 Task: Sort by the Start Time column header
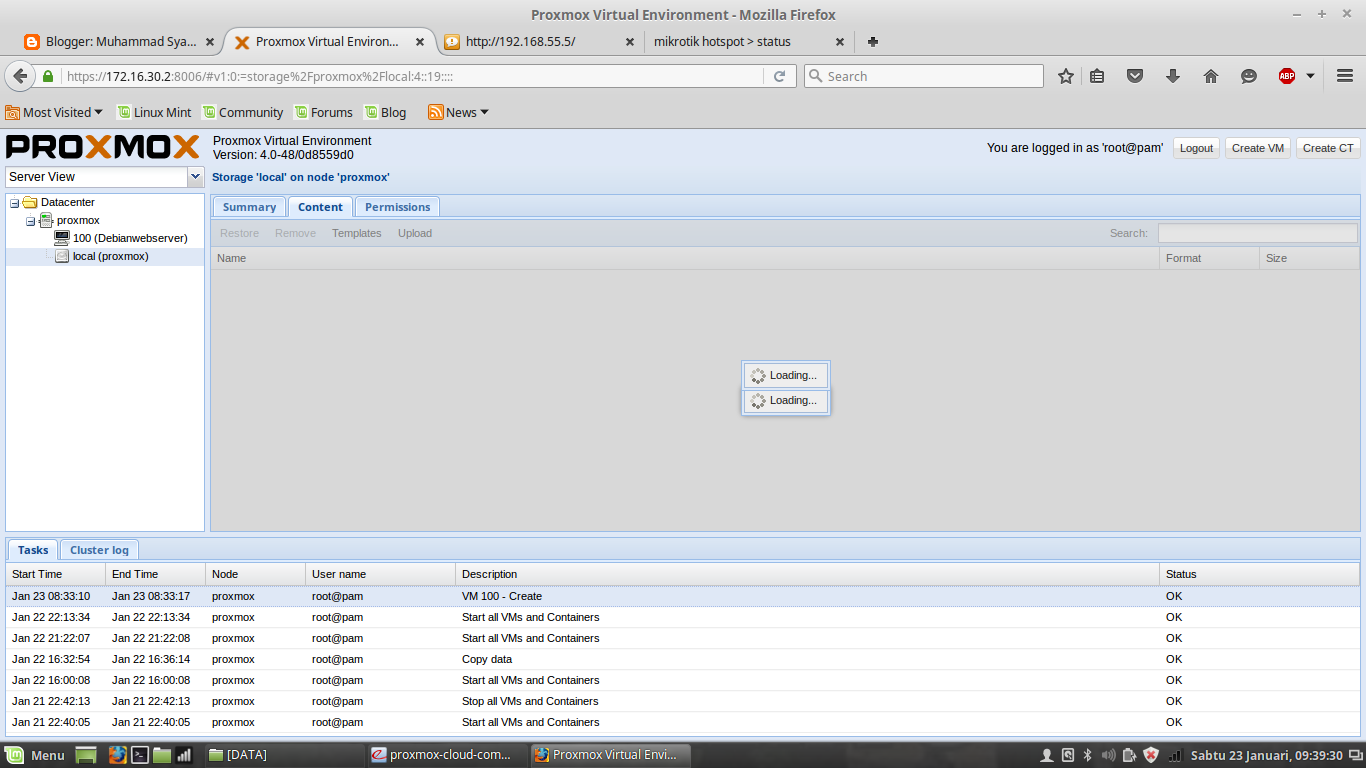[x=56, y=574]
